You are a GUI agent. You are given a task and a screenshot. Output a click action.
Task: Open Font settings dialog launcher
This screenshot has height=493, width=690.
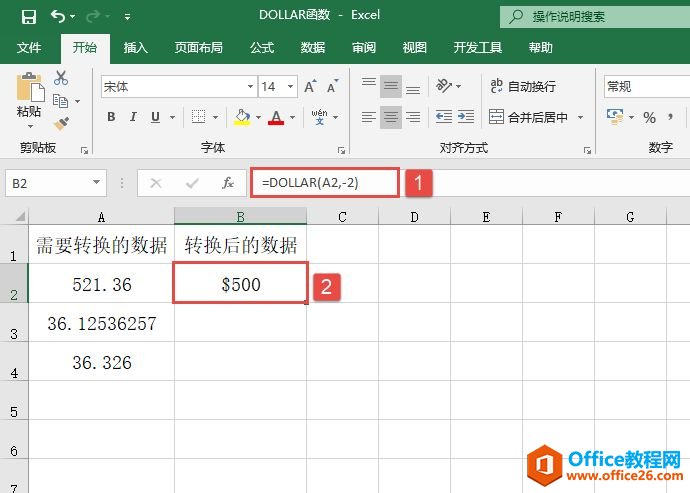[341, 150]
